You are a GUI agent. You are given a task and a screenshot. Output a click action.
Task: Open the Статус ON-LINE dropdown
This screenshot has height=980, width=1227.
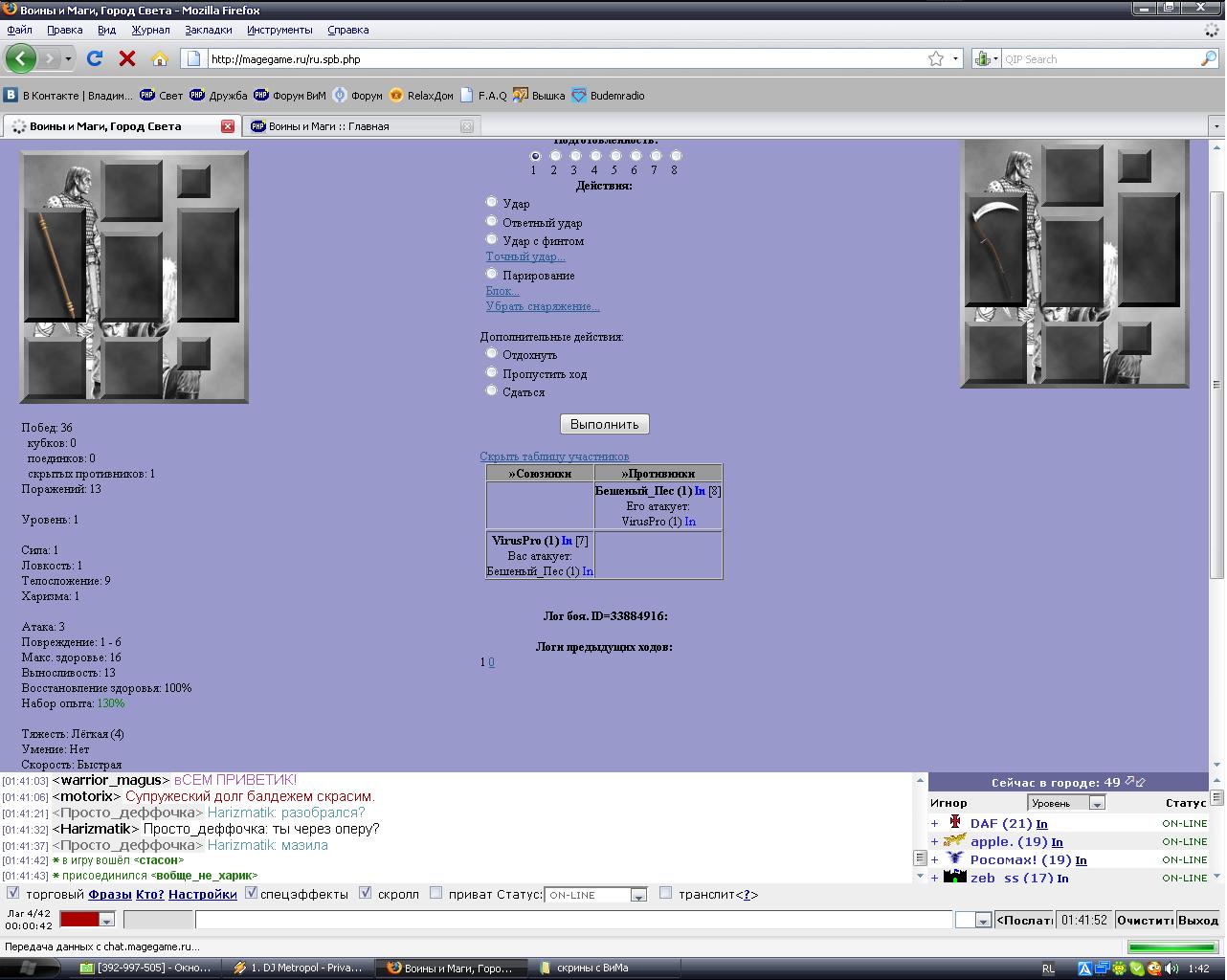(x=637, y=895)
